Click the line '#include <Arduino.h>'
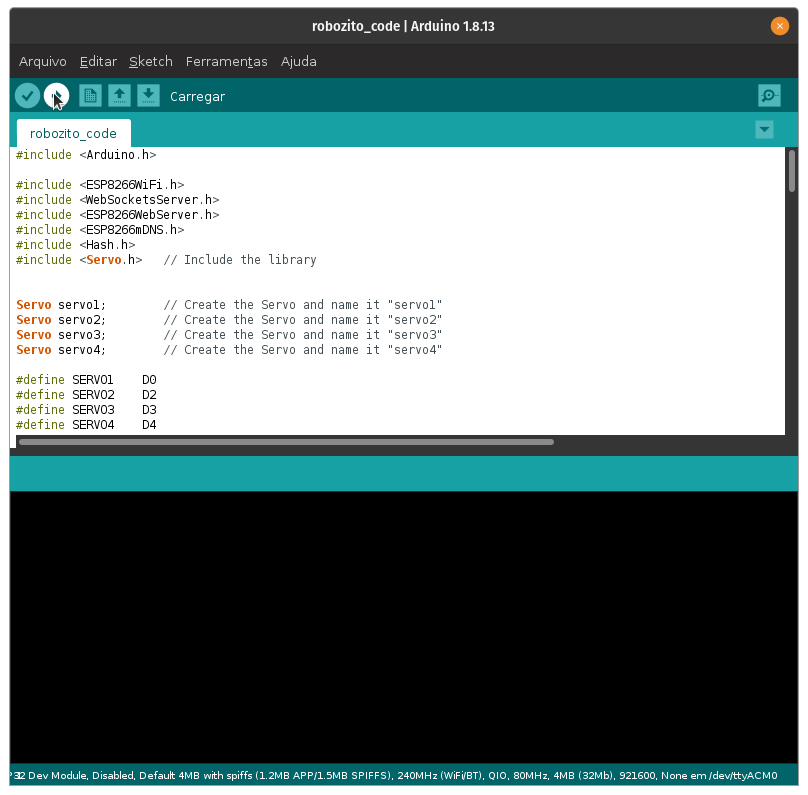The width and height of the screenshot is (808, 795). tap(86, 155)
